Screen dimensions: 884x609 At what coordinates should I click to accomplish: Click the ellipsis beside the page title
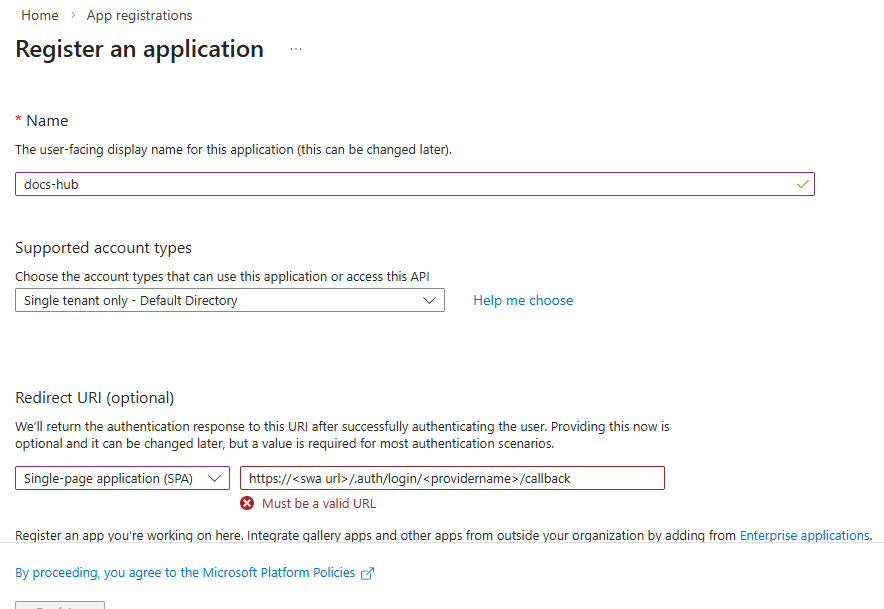[x=295, y=48]
